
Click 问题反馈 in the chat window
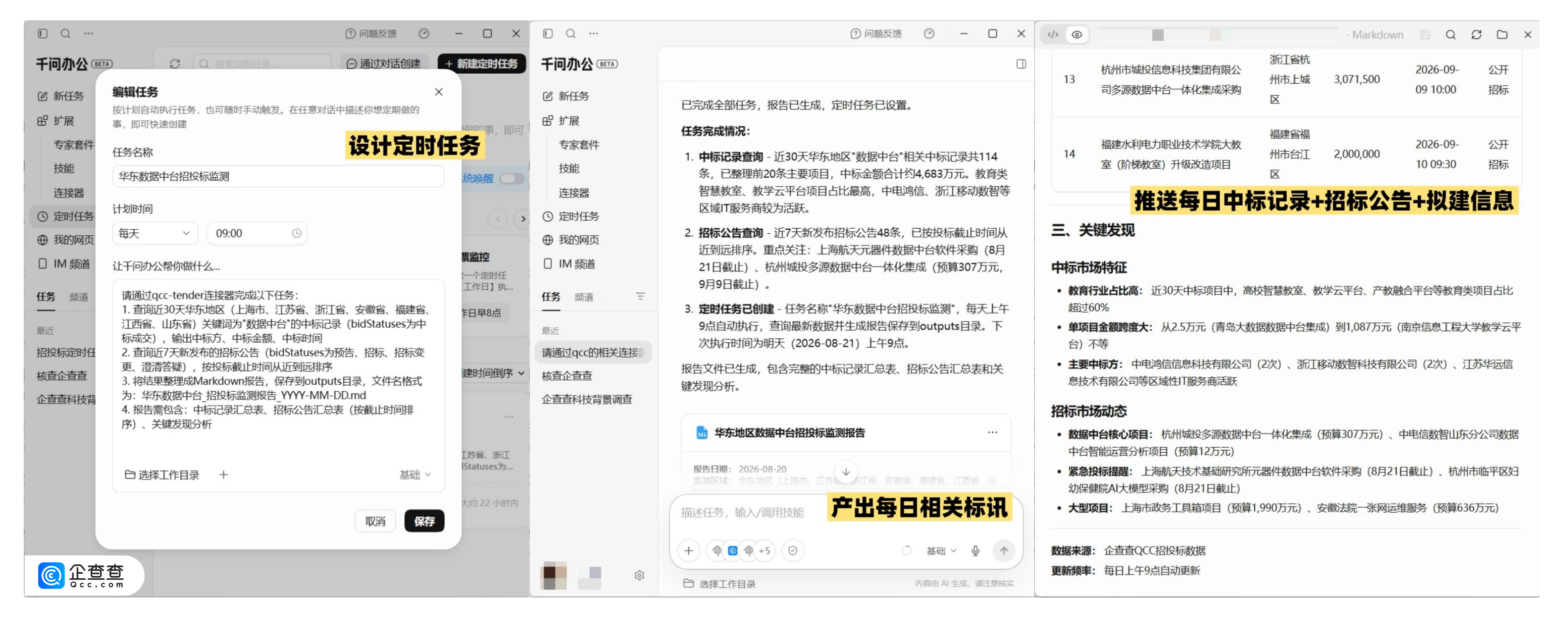876,33
